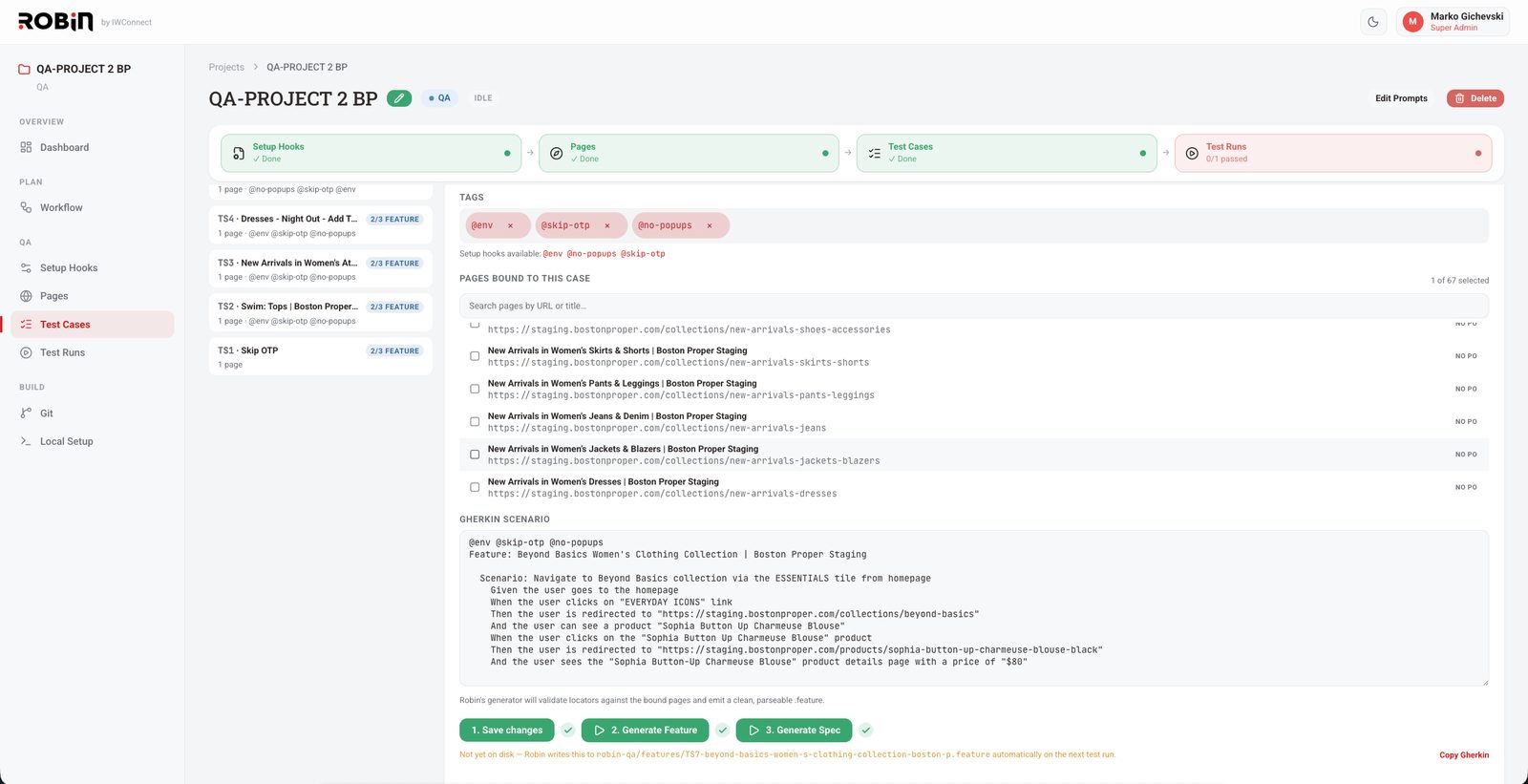Click the Dashboard sidebar icon
Screen dimensions: 1528x784
click(x=26, y=147)
